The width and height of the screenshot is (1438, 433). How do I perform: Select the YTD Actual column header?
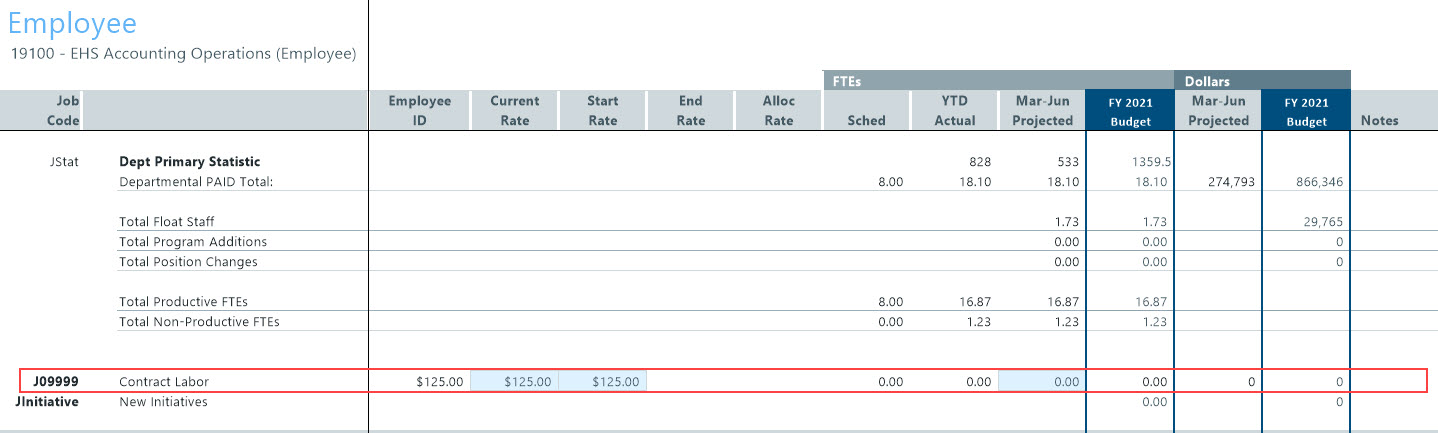[x=954, y=110]
